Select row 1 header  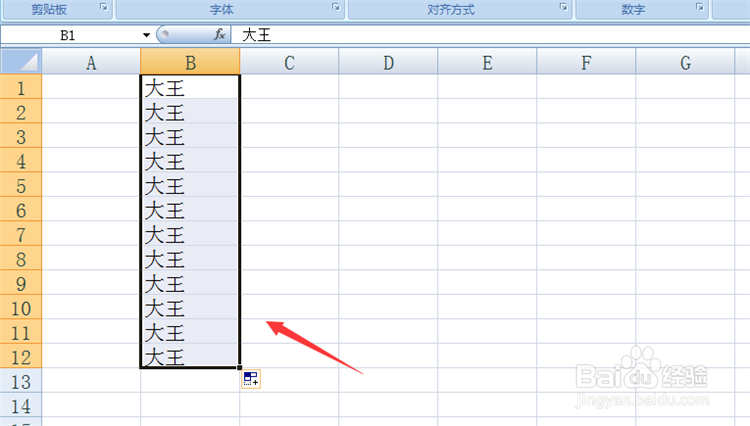(x=21, y=87)
